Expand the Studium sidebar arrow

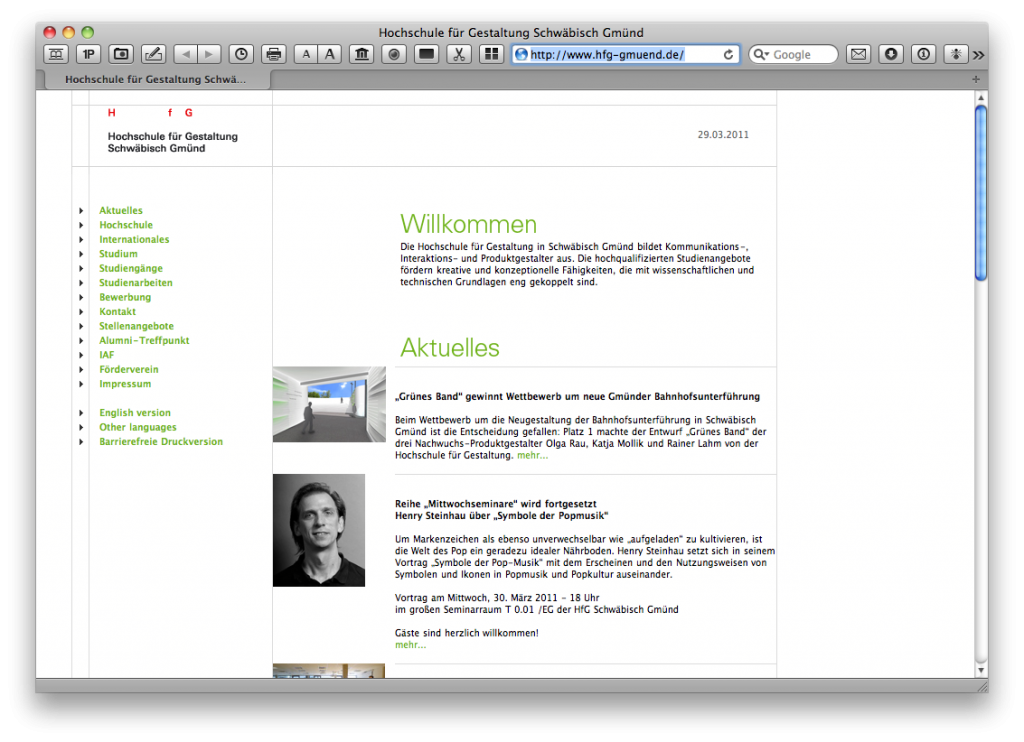pyautogui.click(x=81, y=253)
